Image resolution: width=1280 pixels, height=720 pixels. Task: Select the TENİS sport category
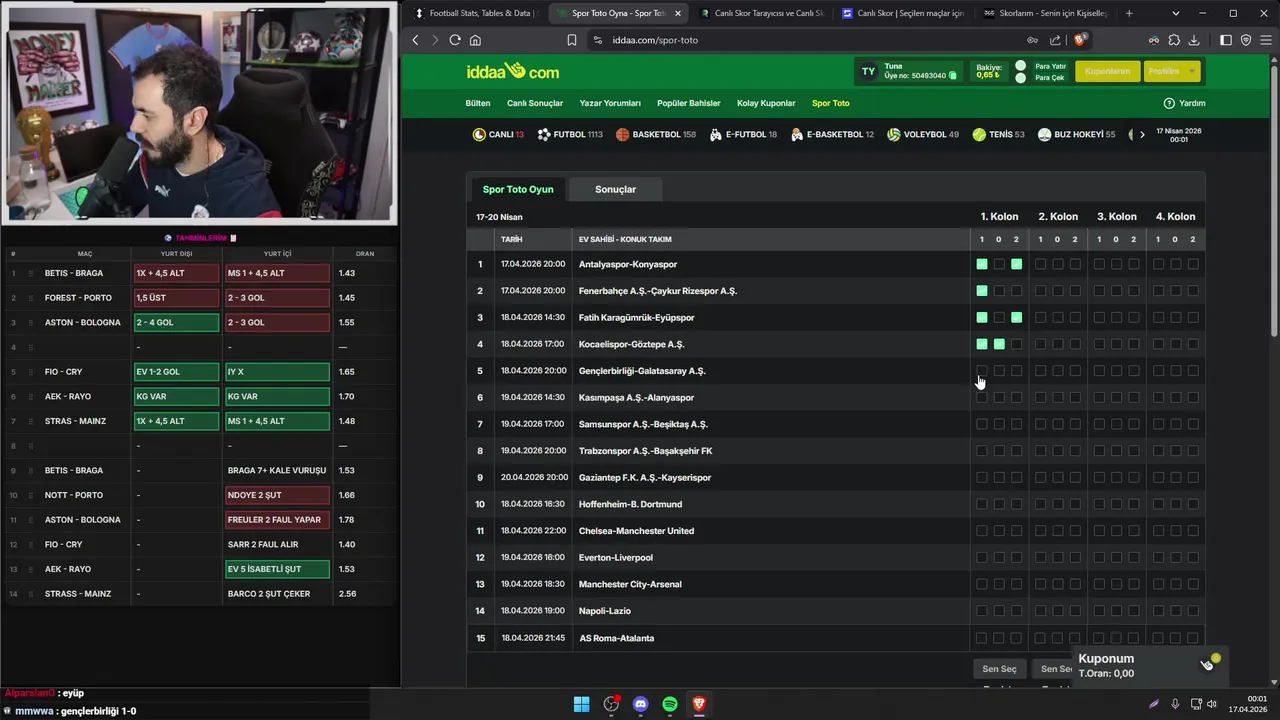pyautogui.click(x=998, y=134)
